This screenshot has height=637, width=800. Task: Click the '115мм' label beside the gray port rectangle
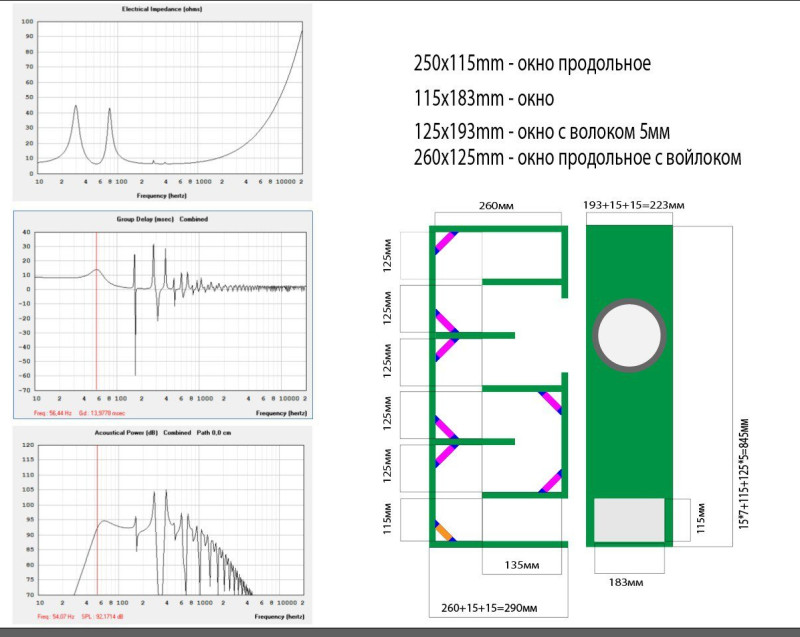coord(701,519)
